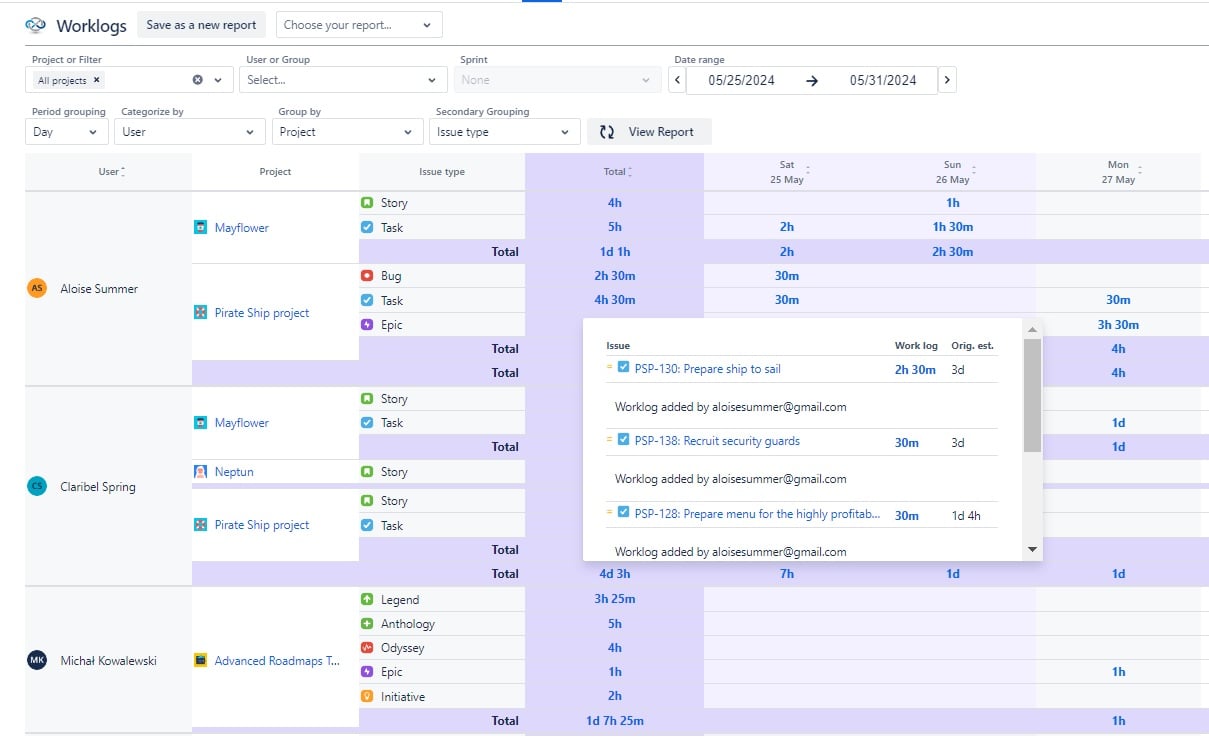This screenshot has width=1209, height=739.
Task: Click the Advanced Roadmaps project icon
Action: pyautogui.click(x=201, y=660)
